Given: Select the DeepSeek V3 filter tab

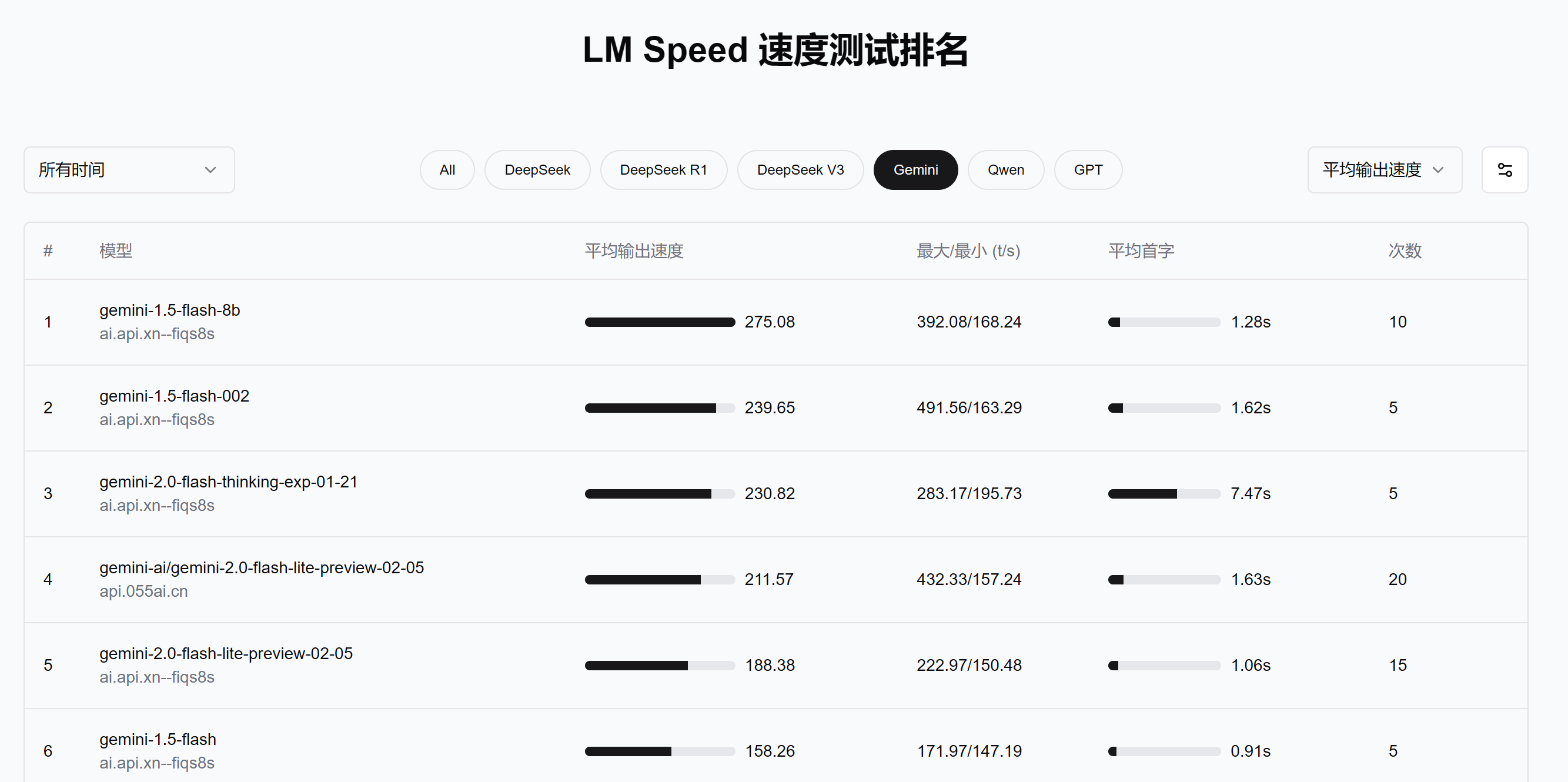Looking at the screenshot, I should coord(800,170).
